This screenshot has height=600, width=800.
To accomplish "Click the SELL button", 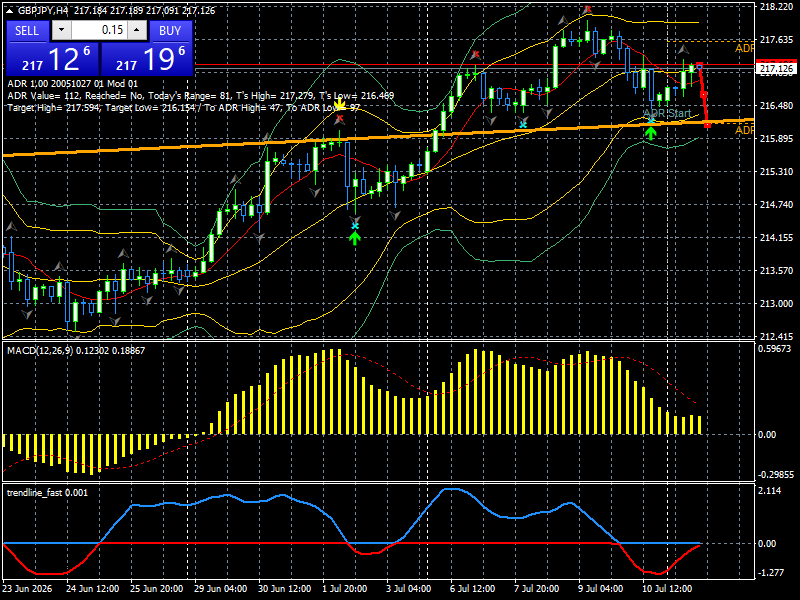I will click(x=27, y=31).
